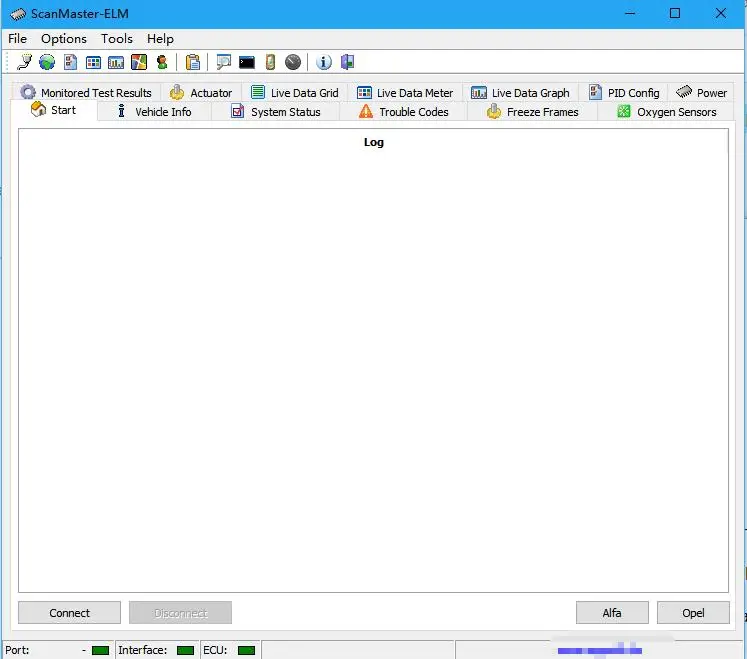Open the black terminal console icon

click(247, 62)
